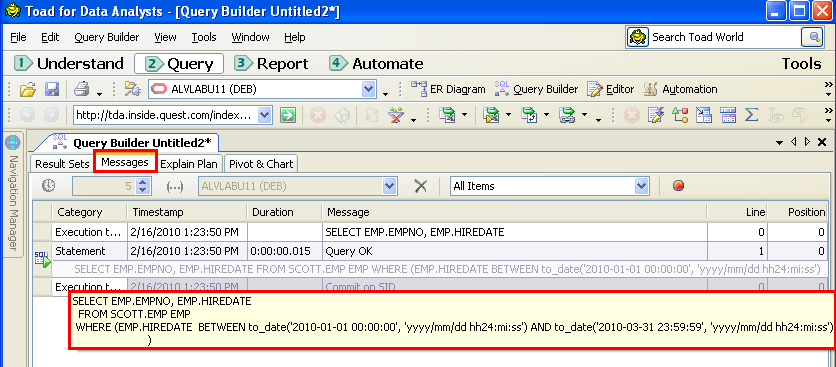
Task: Switch to the Pivot & Chart tab
Action: tap(261, 164)
